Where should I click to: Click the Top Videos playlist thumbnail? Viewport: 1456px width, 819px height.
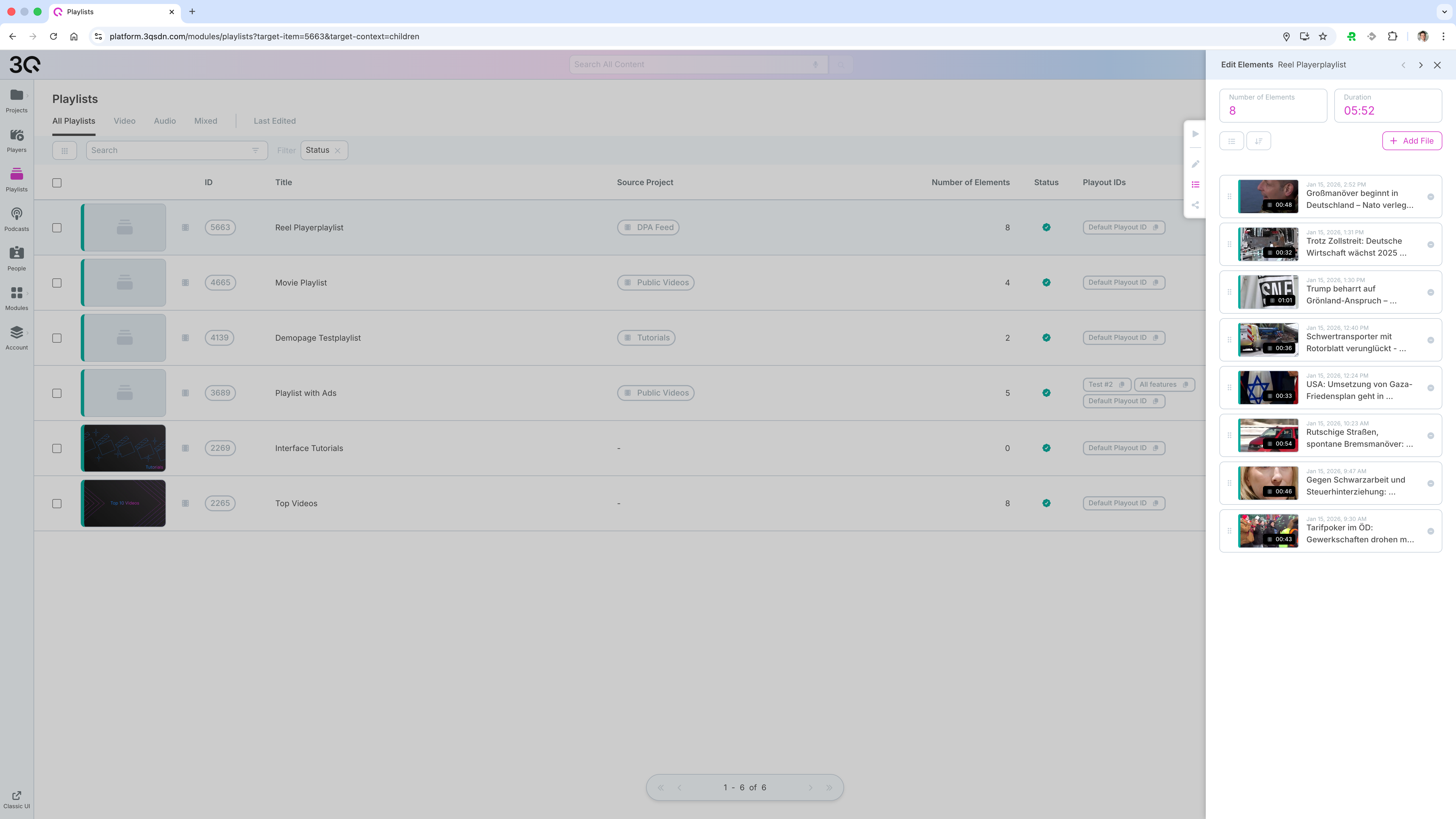[x=124, y=503]
